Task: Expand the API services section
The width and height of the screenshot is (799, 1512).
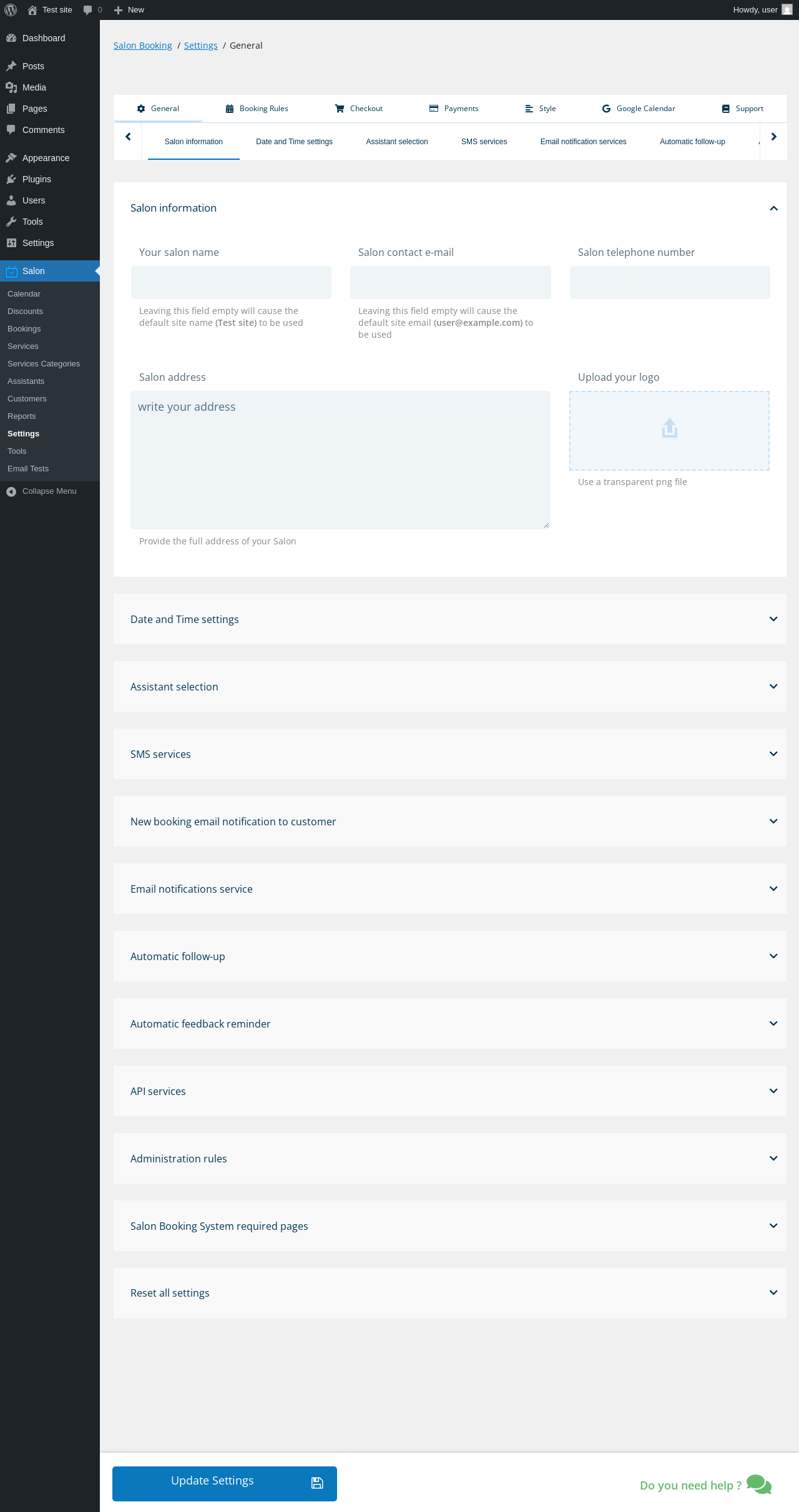Action: (x=773, y=1091)
